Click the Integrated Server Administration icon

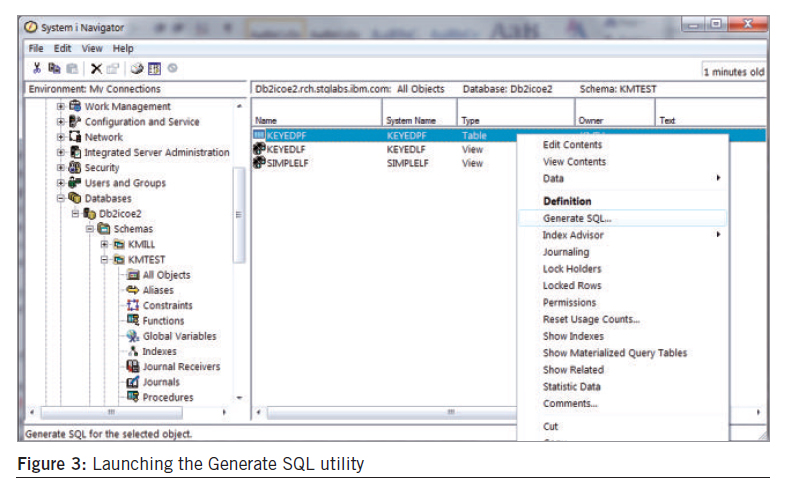[x=75, y=152]
